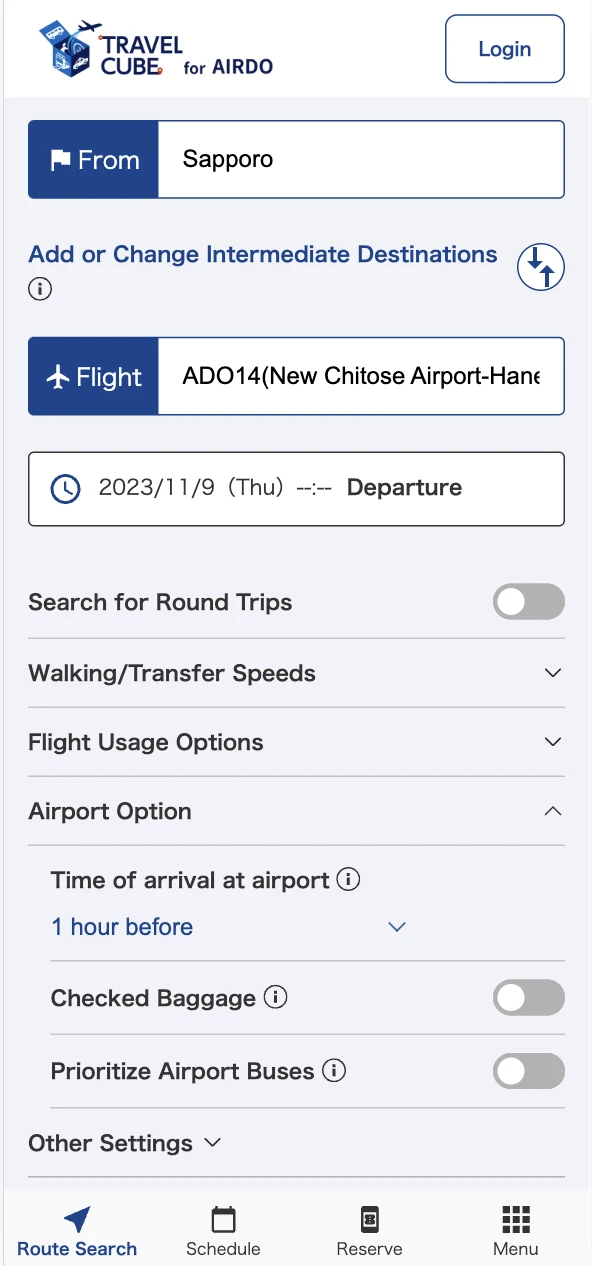Expand Walking/Transfer Speeds section
This screenshot has height=1266, width=592.
pos(296,673)
